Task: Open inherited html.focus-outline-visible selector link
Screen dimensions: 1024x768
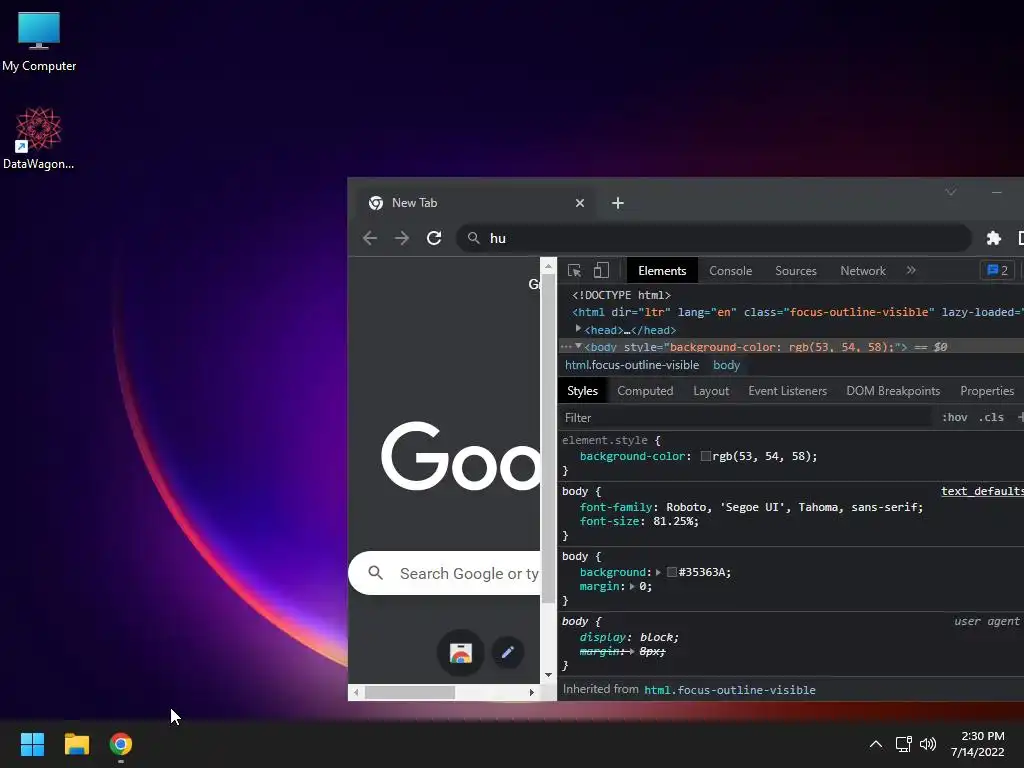Action: [x=729, y=690]
